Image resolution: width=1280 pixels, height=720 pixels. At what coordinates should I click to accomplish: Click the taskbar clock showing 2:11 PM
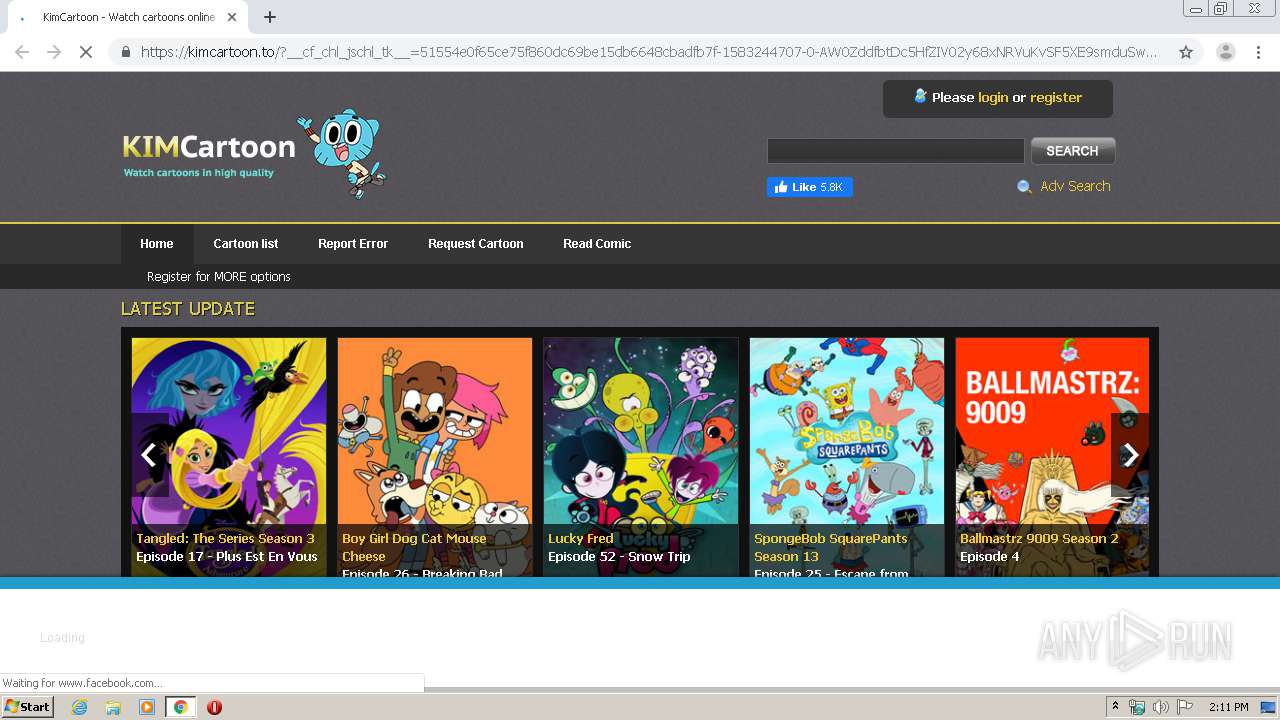click(x=1228, y=707)
